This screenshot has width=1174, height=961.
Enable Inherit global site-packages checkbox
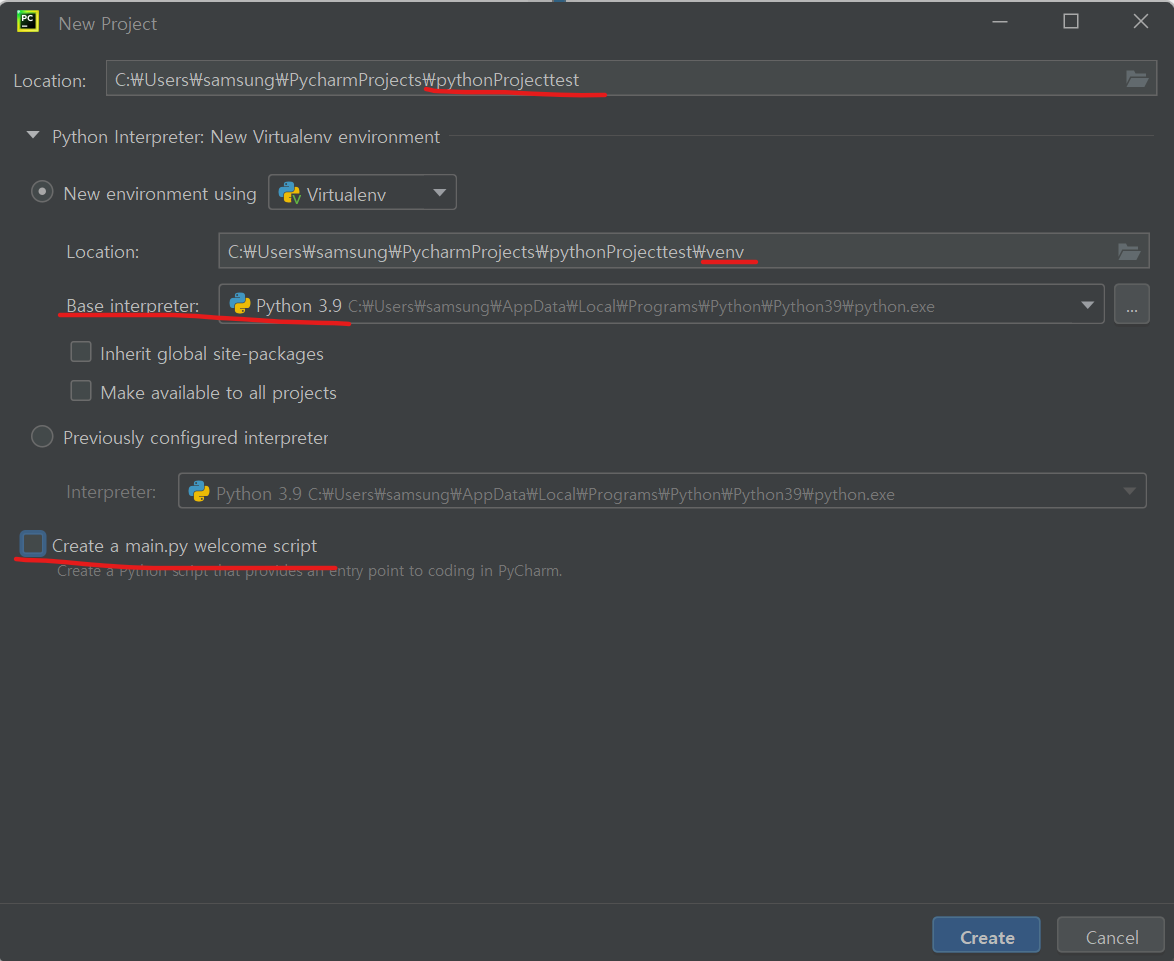tap(81, 352)
